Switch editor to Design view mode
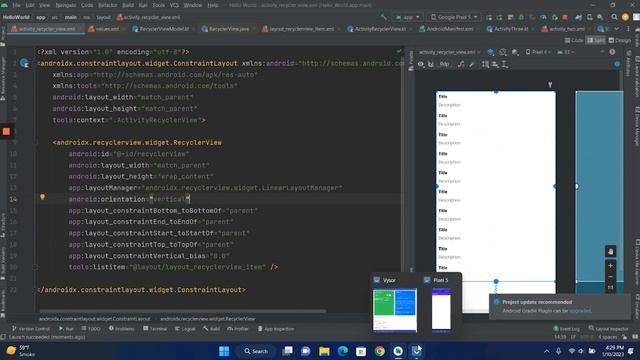The height and width of the screenshot is (360, 640). [x=620, y=40]
